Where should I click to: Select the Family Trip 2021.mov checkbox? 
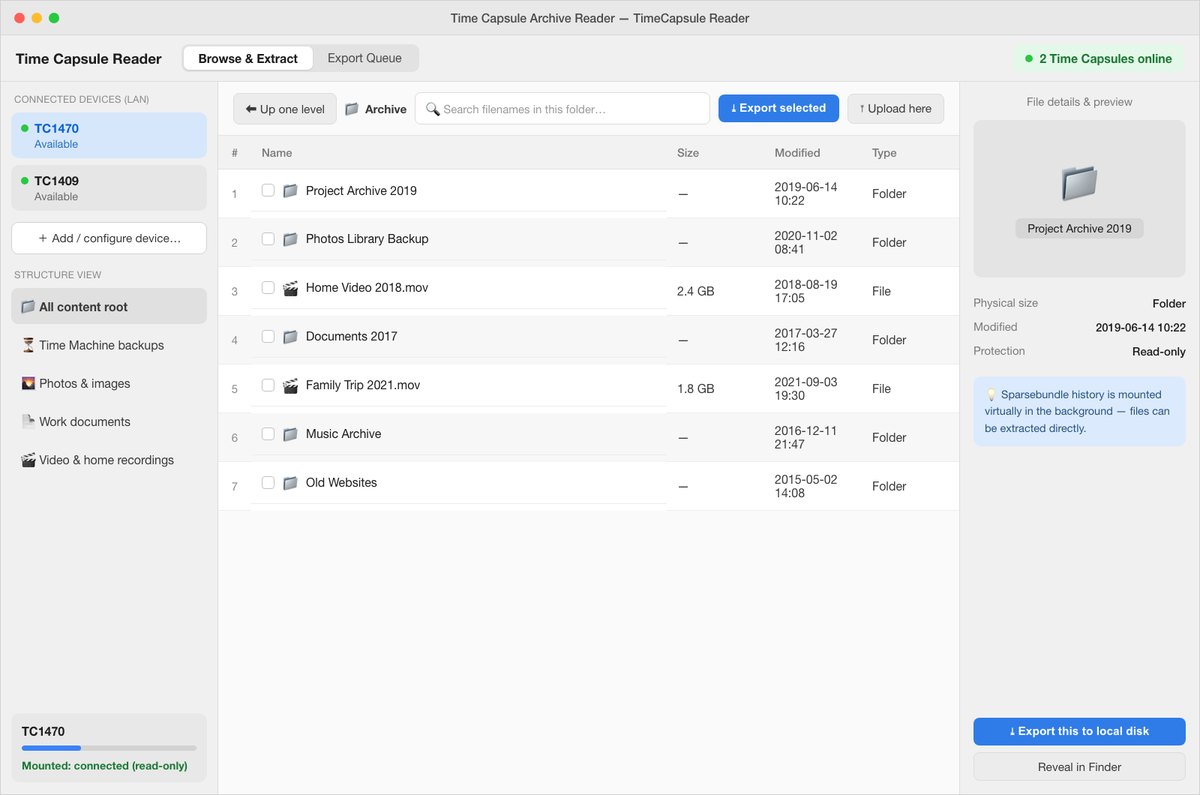pyautogui.click(x=268, y=385)
